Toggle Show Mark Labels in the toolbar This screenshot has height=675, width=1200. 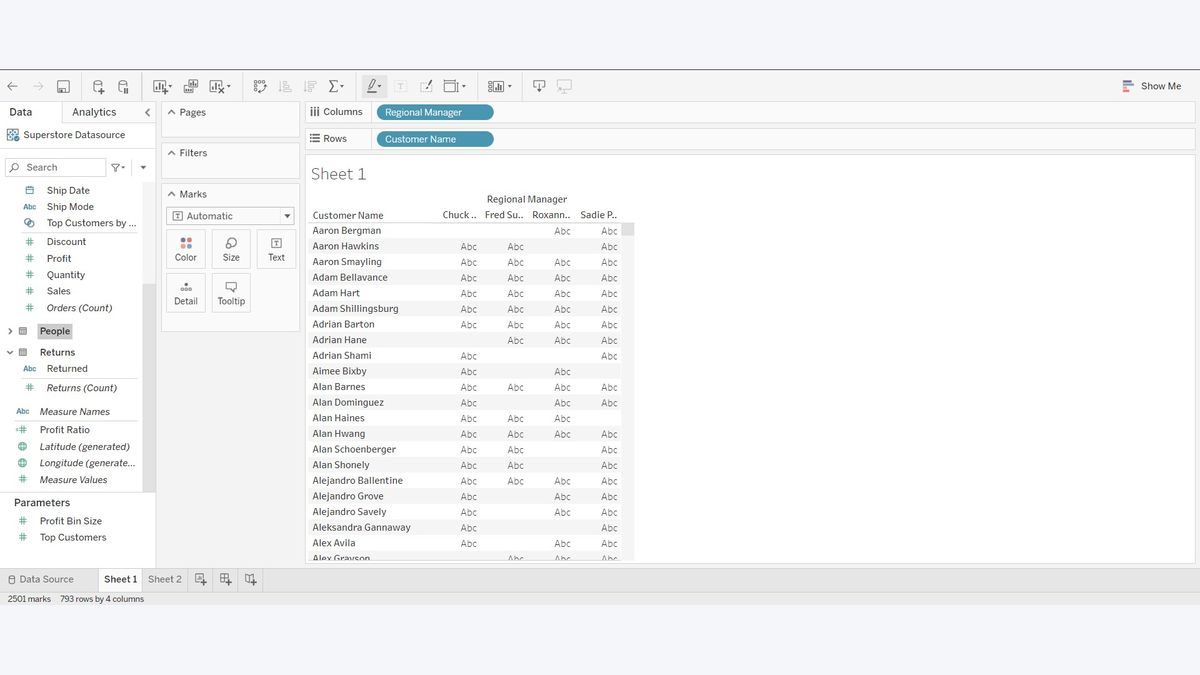tap(400, 86)
